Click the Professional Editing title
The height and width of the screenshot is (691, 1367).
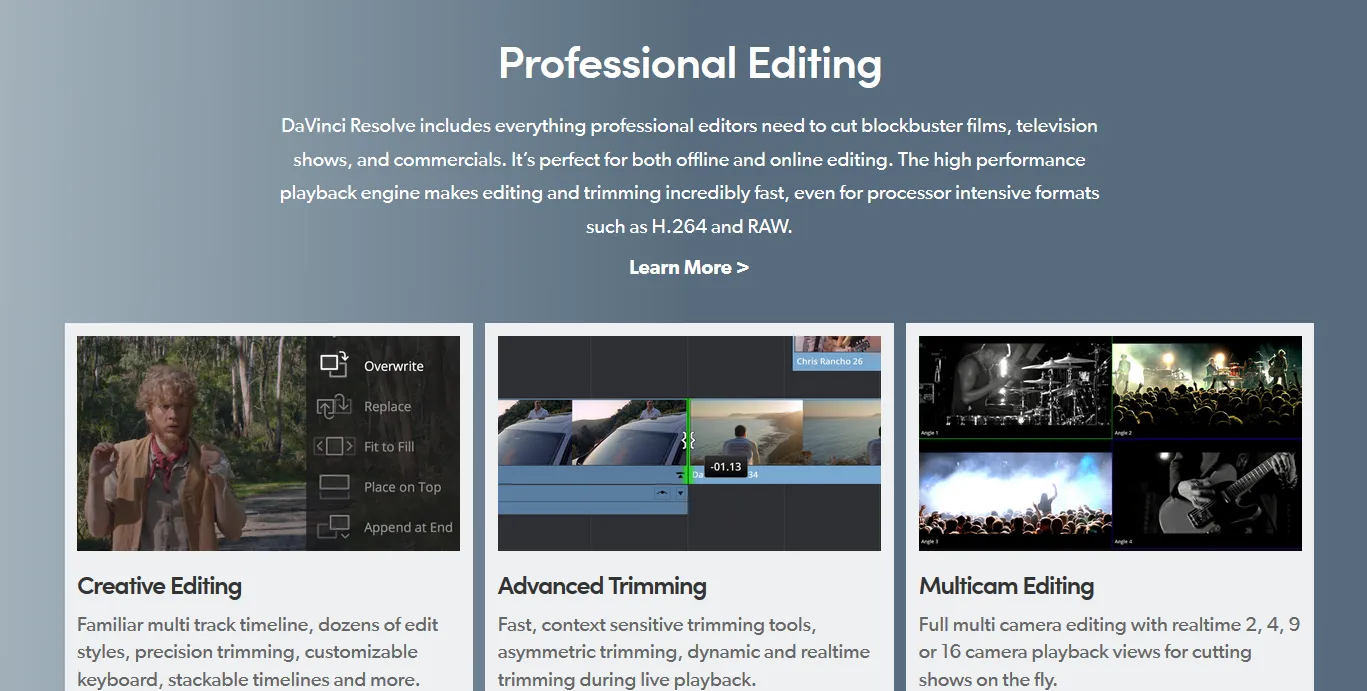click(690, 63)
